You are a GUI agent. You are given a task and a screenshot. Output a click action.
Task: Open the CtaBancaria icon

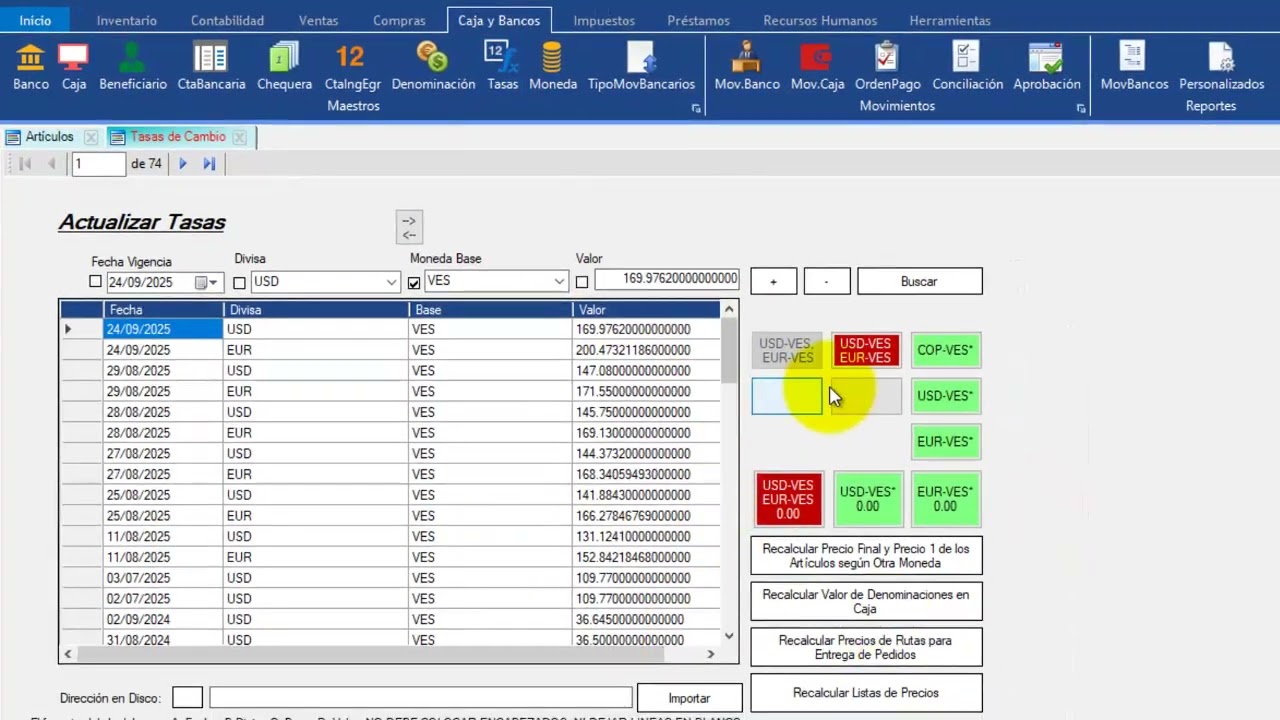point(211,66)
